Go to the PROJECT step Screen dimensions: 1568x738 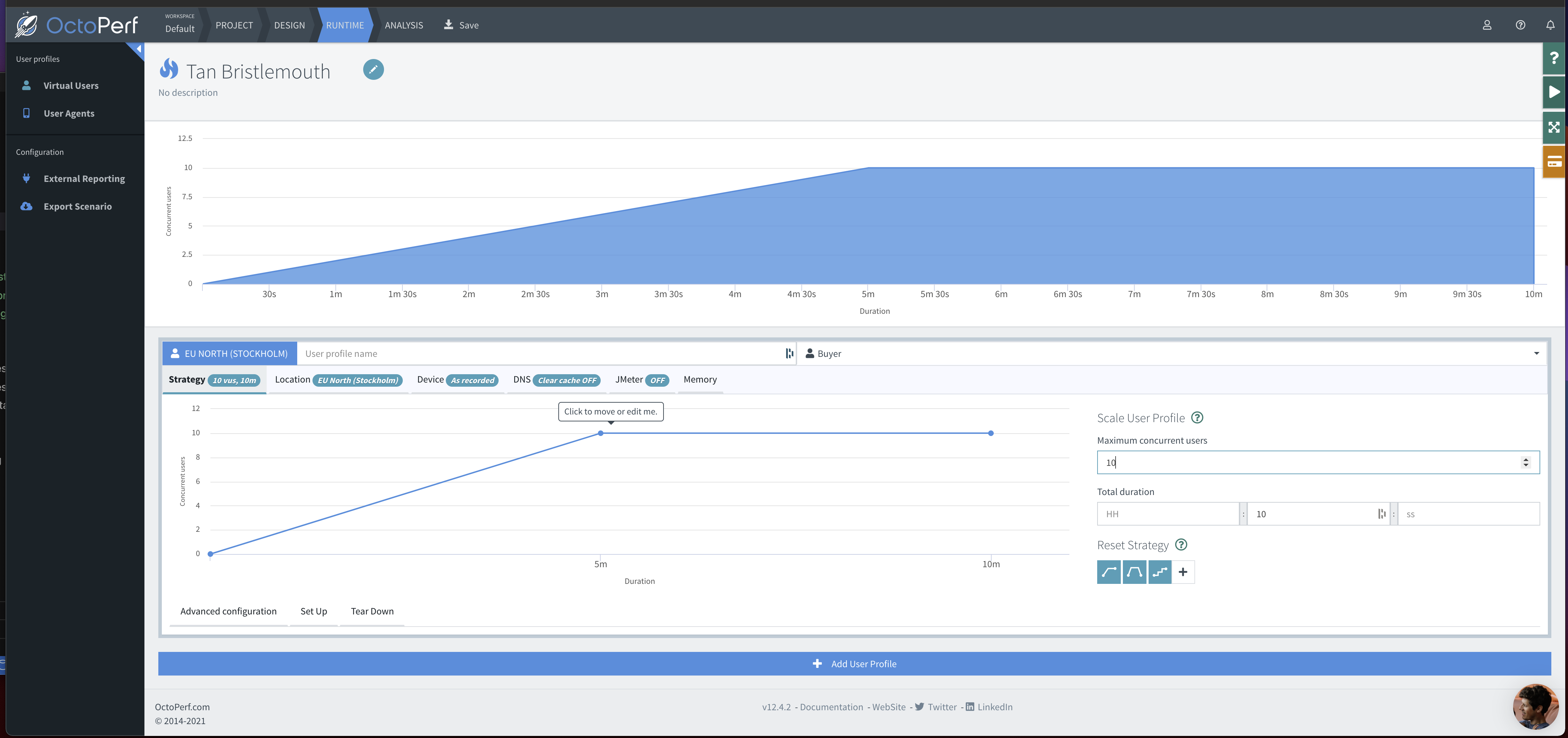point(234,25)
